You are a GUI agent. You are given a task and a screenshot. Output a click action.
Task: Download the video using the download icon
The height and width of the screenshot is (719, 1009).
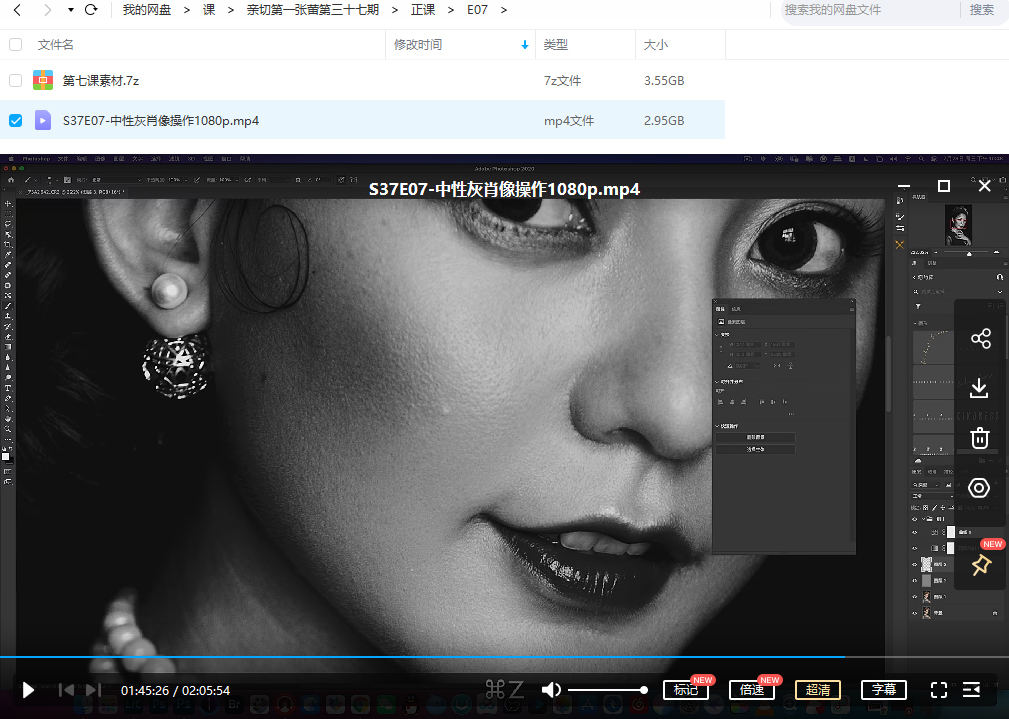[980, 388]
